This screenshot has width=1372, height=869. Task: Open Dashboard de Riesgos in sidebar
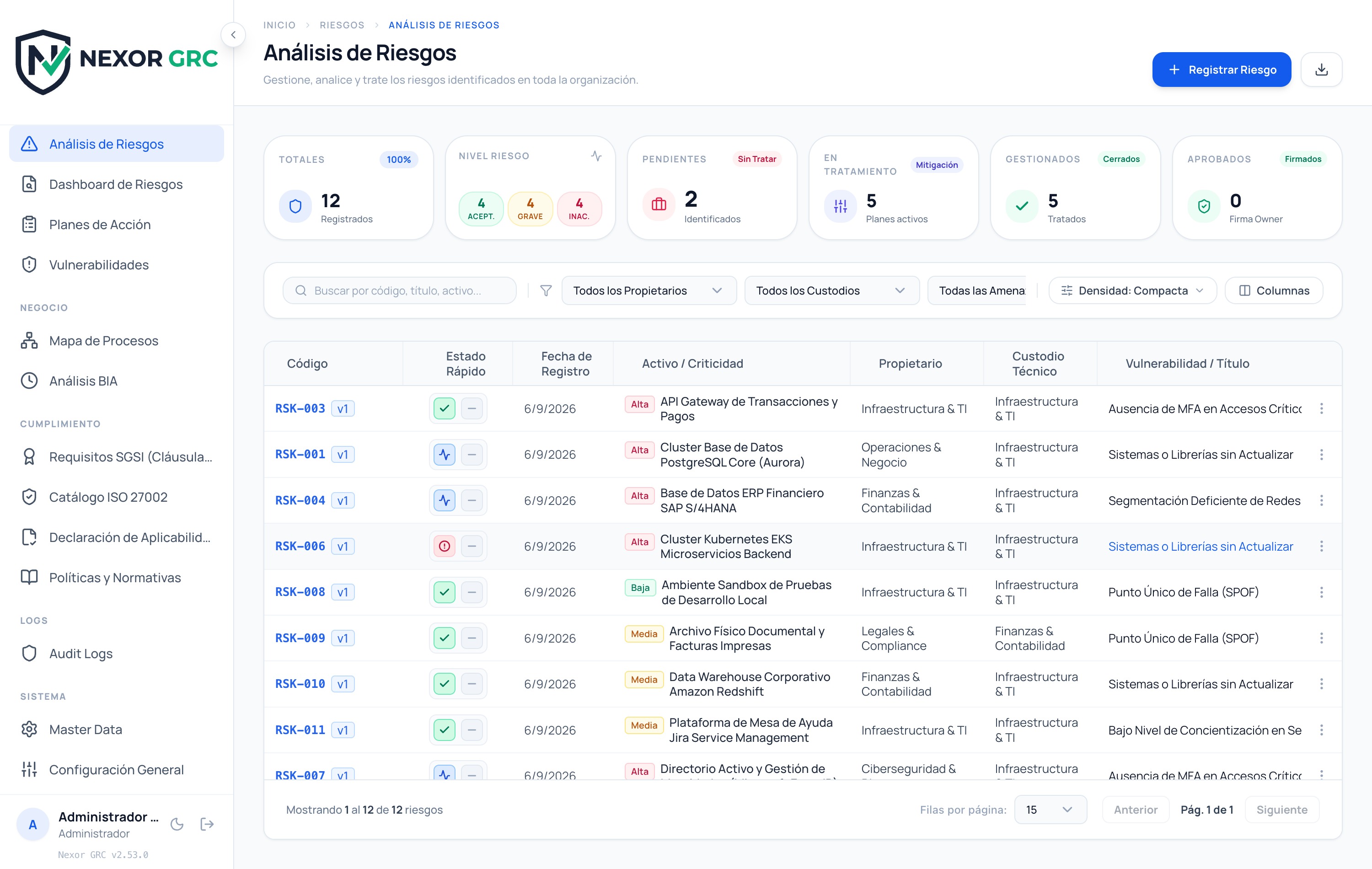tap(116, 184)
